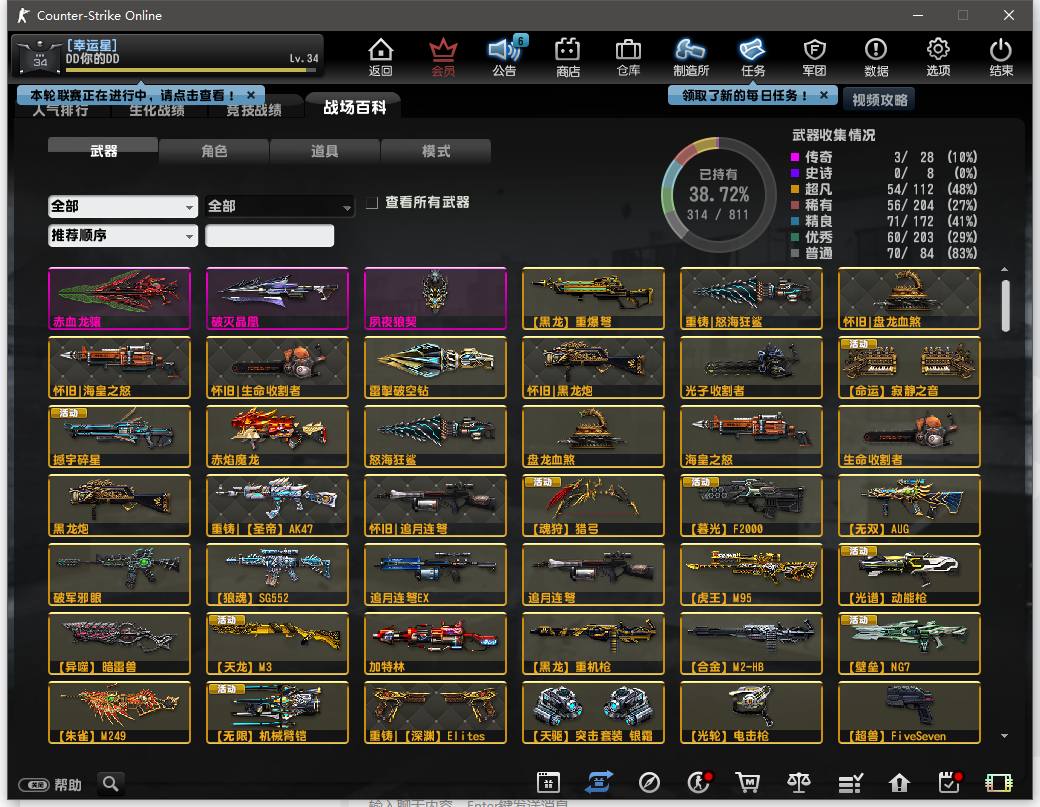
Task: Open the 会员 crown icon
Action: pyautogui.click(x=443, y=57)
